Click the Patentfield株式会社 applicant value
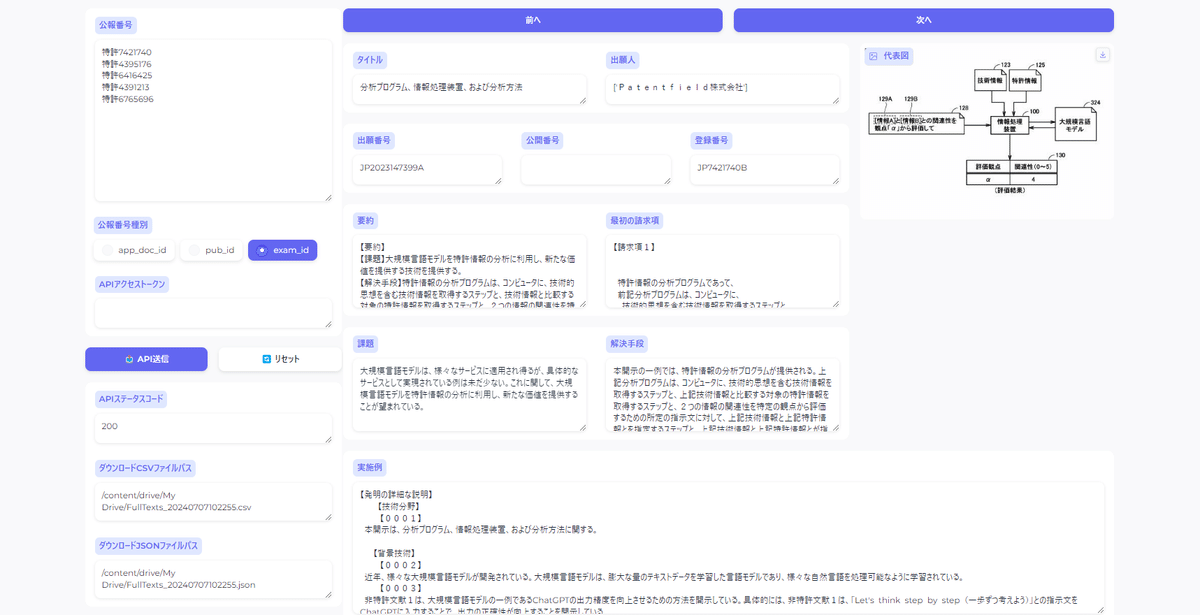Image resolution: width=1200 pixels, height=615 pixels. click(x=680, y=87)
